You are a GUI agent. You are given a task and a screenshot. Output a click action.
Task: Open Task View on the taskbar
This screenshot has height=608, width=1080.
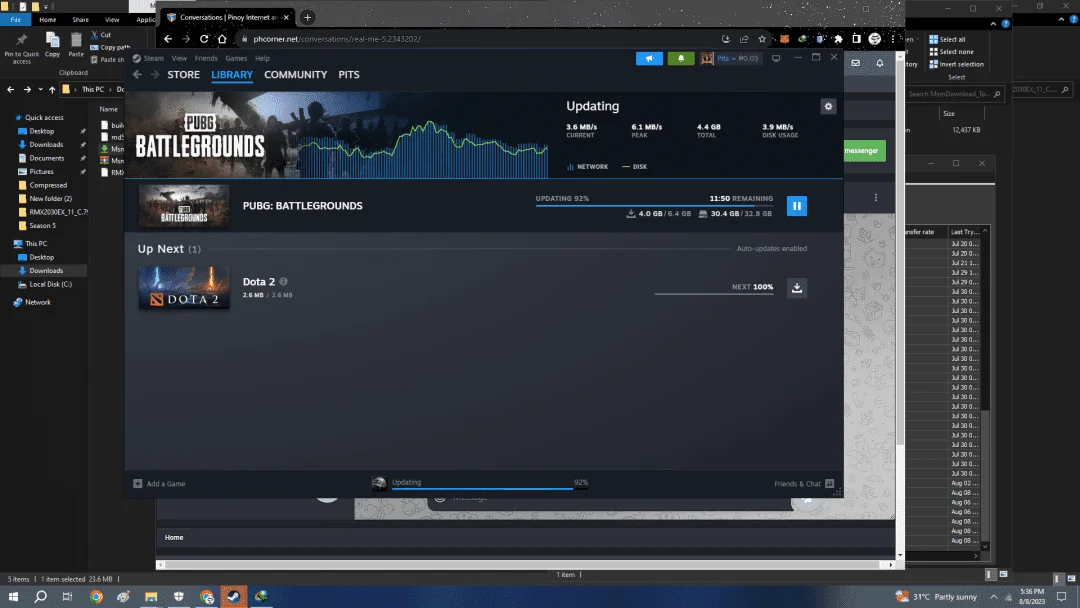click(67, 597)
